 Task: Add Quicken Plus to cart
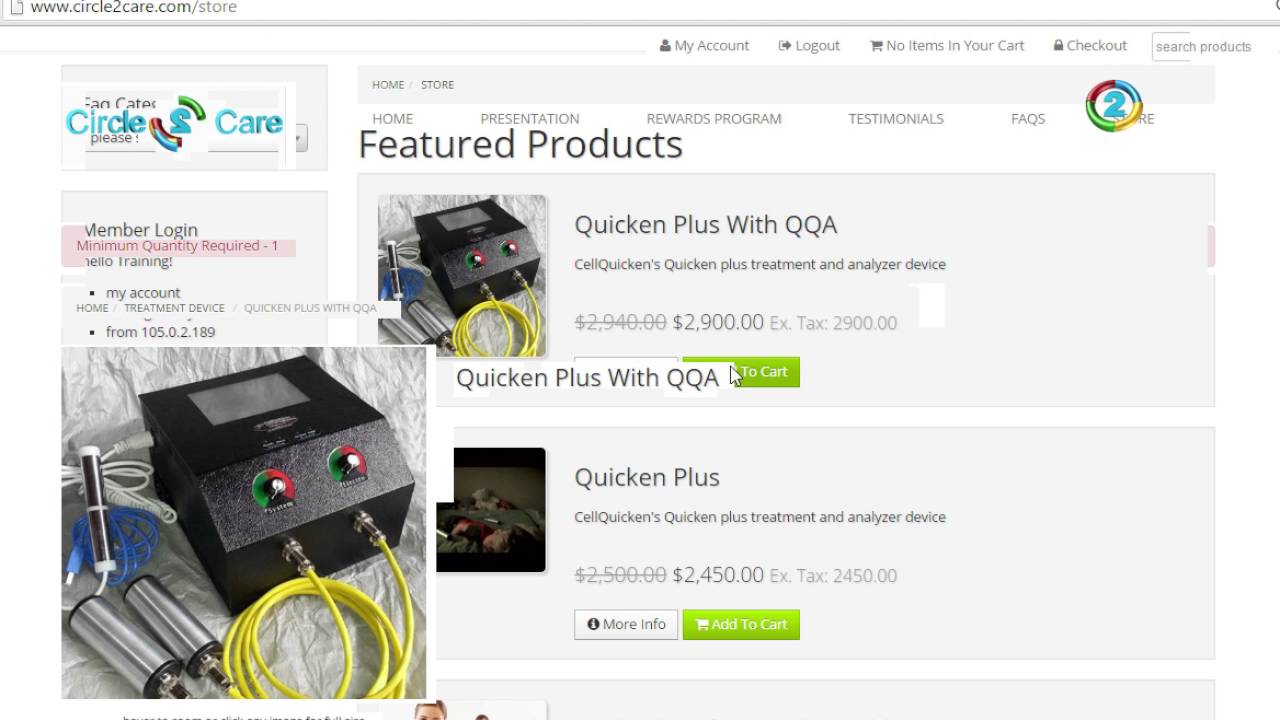[741, 624]
